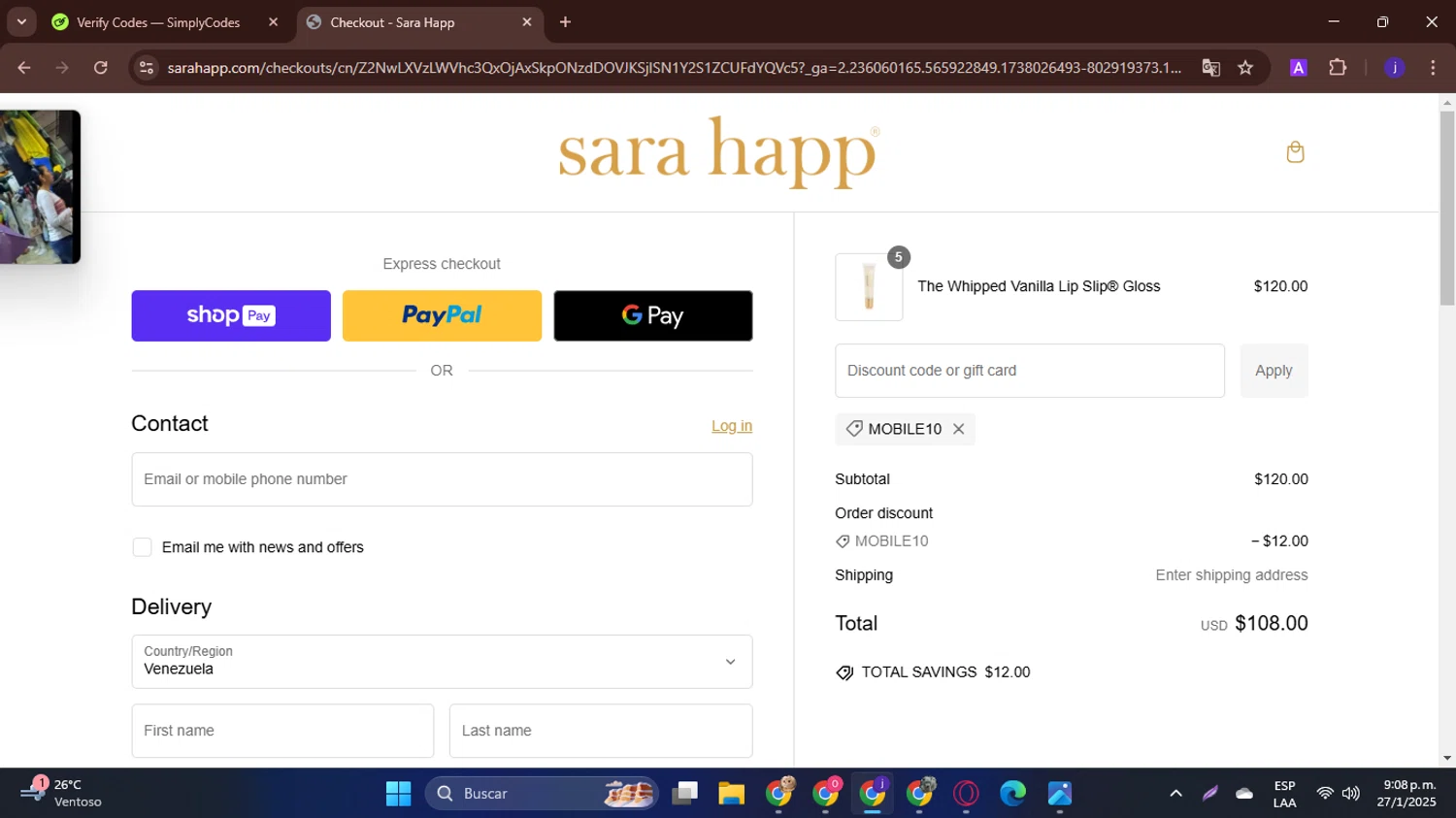The height and width of the screenshot is (818, 1456).
Task: Open the Chrome three-dot menu
Action: tap(1433, 68)
